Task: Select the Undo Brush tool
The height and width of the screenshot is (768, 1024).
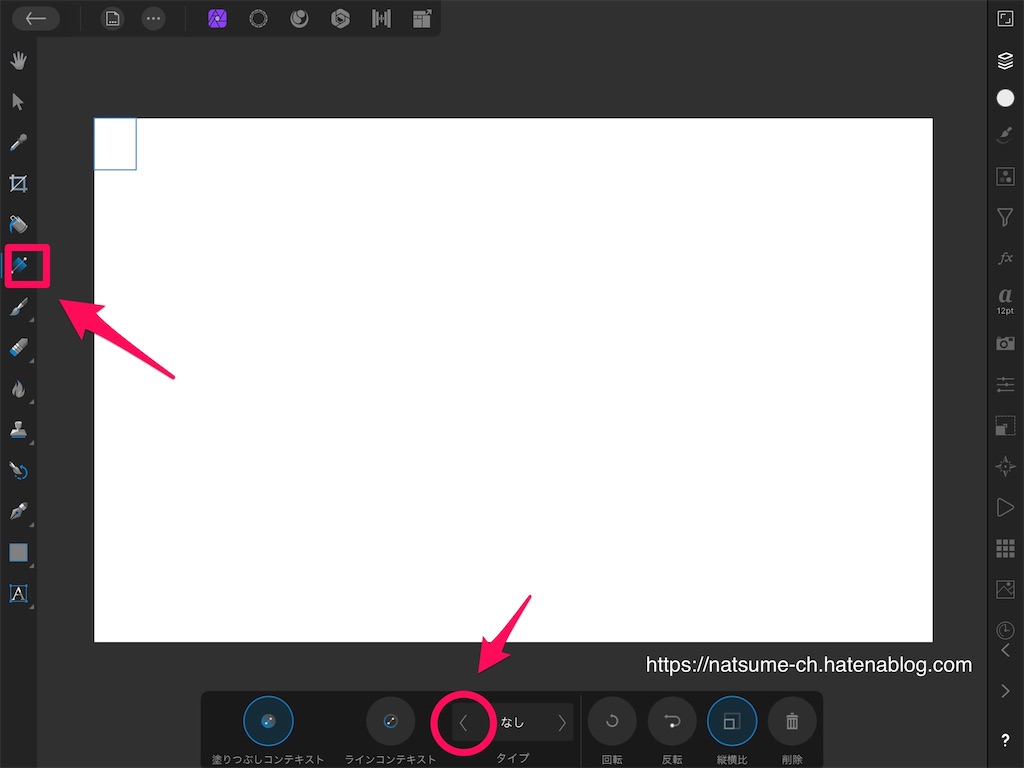Action: [18, 470]
